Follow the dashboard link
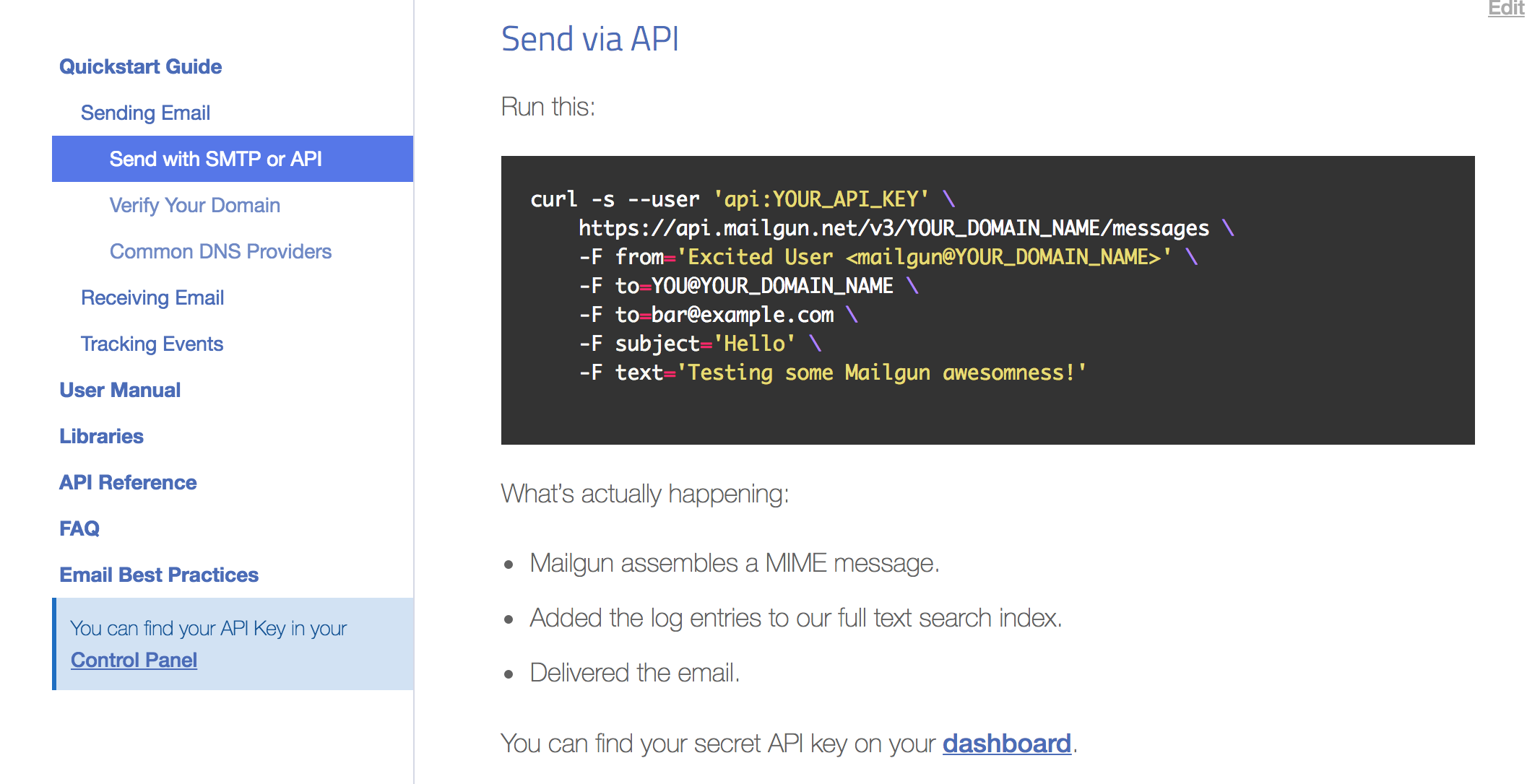This screenshot has height=784, width=1540. [x=1006, y=743]
